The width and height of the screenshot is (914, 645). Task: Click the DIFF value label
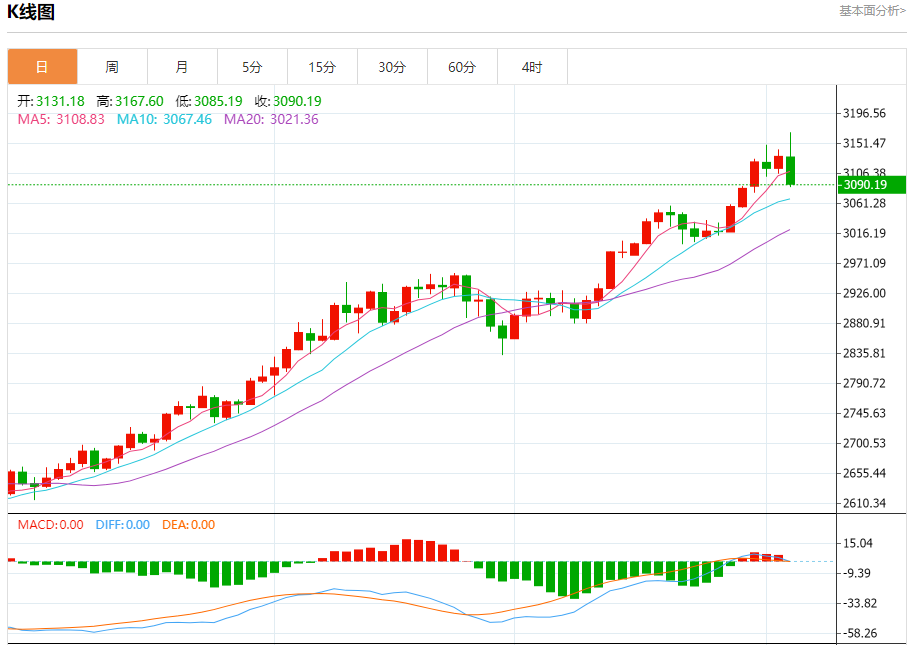(x=122, y=525)
